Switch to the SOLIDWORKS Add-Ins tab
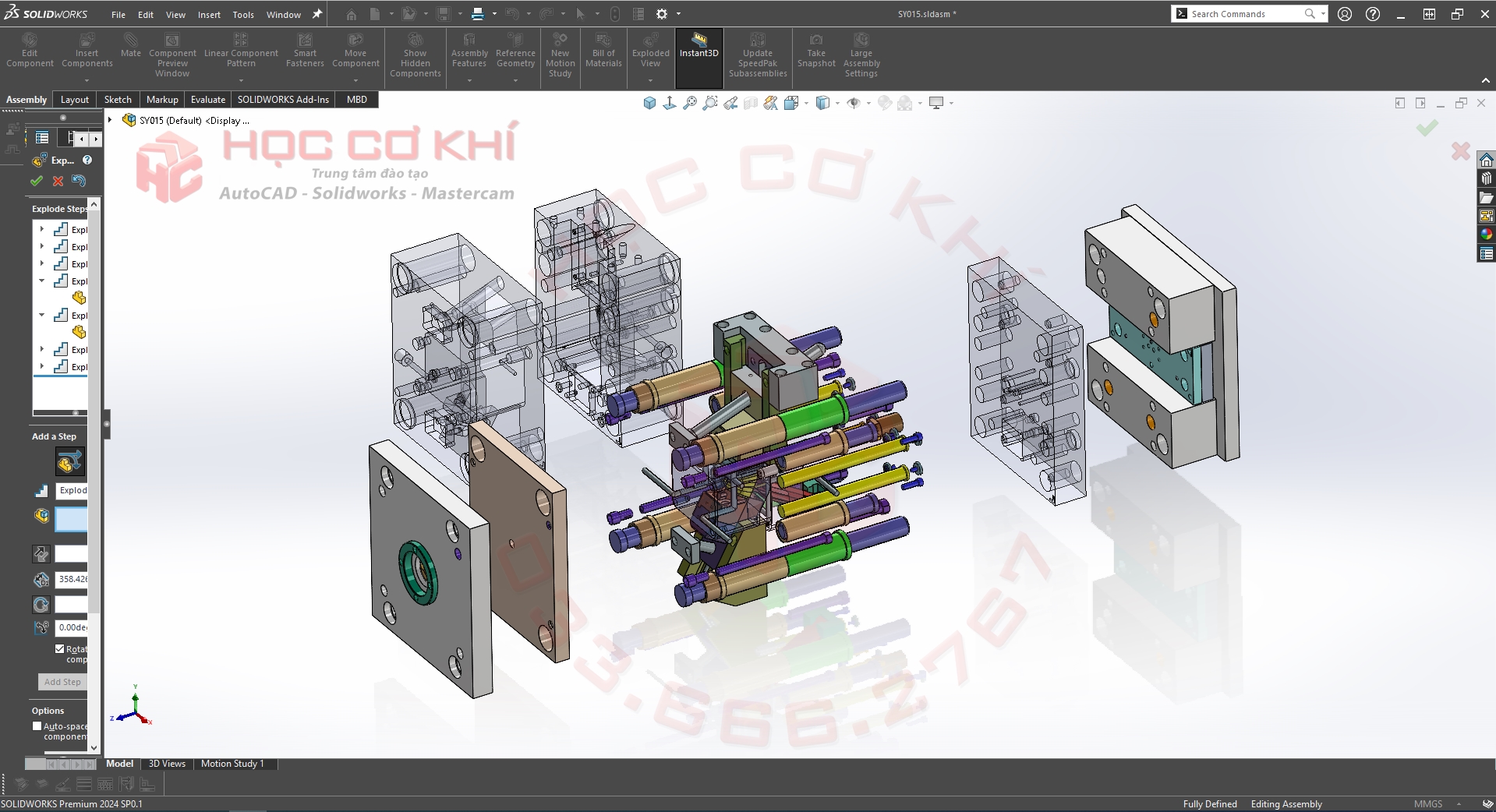This screenshot has width=1496, height=812. 283,99
